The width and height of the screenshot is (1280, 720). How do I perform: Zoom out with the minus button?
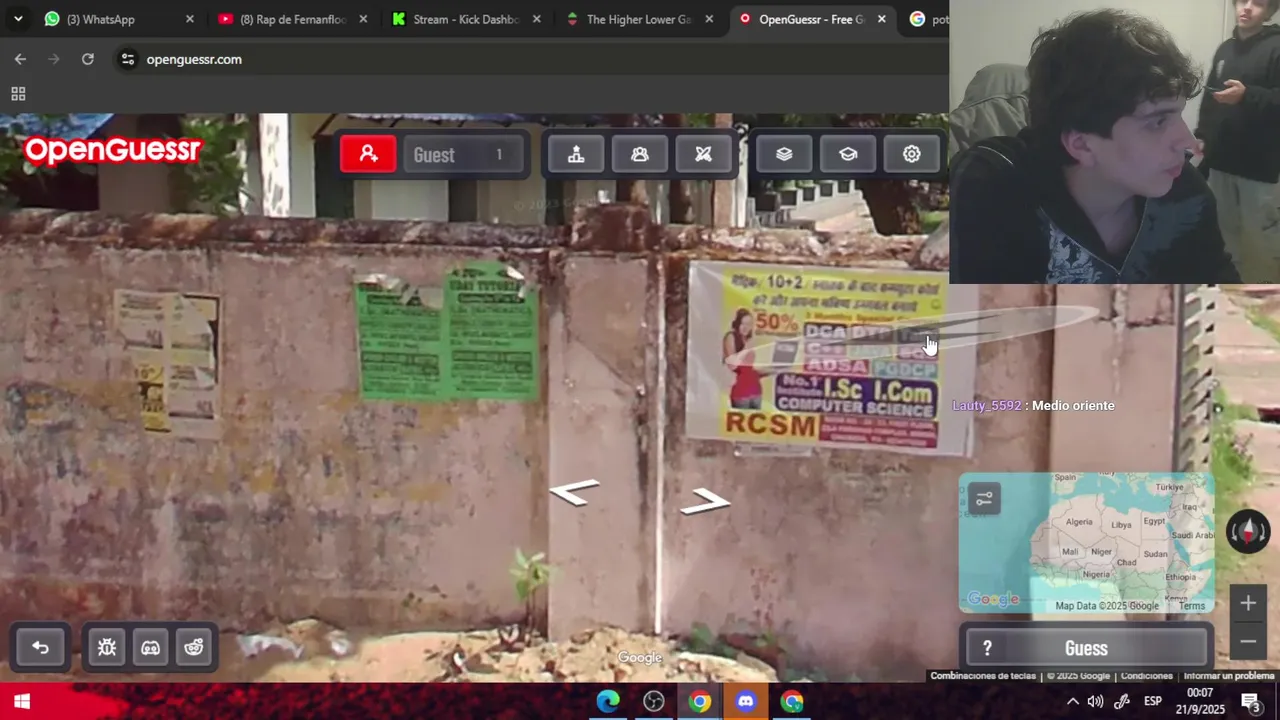pos(1248,641)
